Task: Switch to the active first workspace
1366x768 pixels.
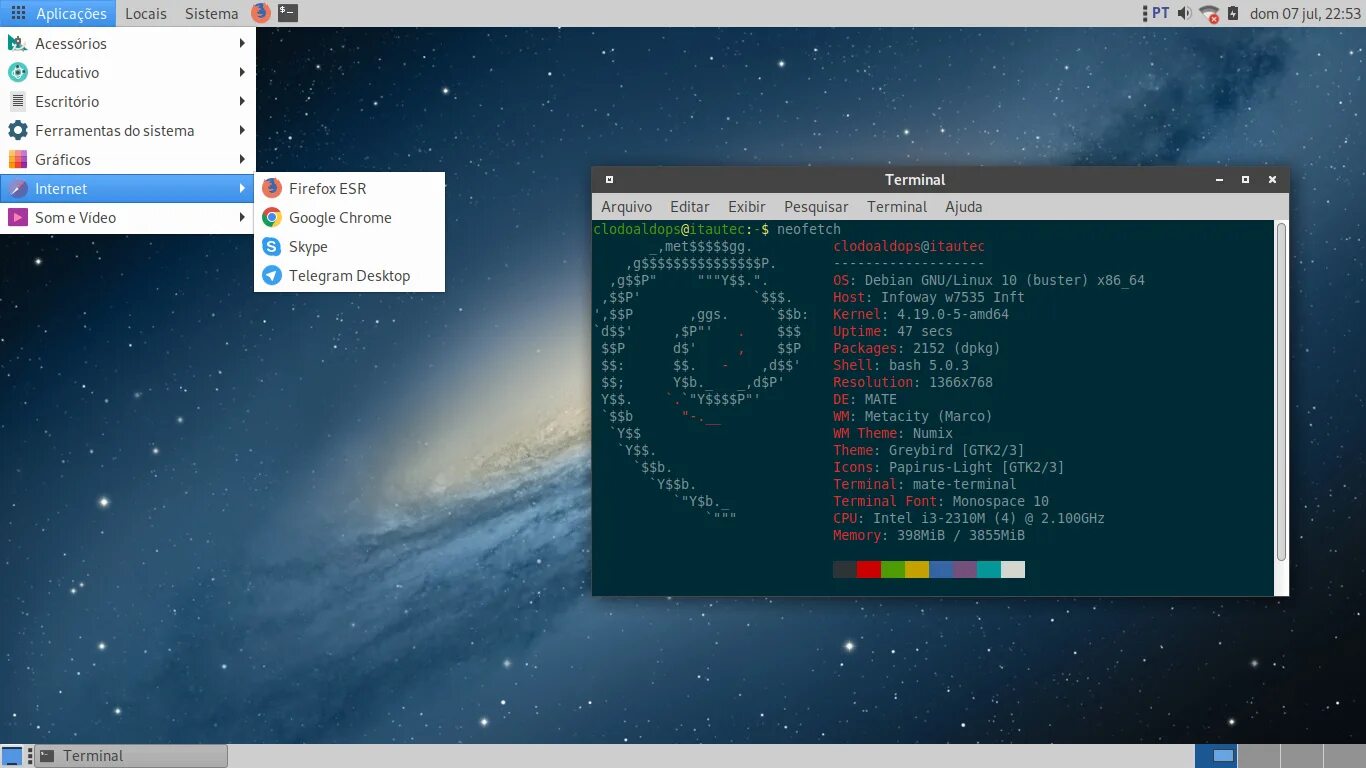Action: [x=1218, y=756]
